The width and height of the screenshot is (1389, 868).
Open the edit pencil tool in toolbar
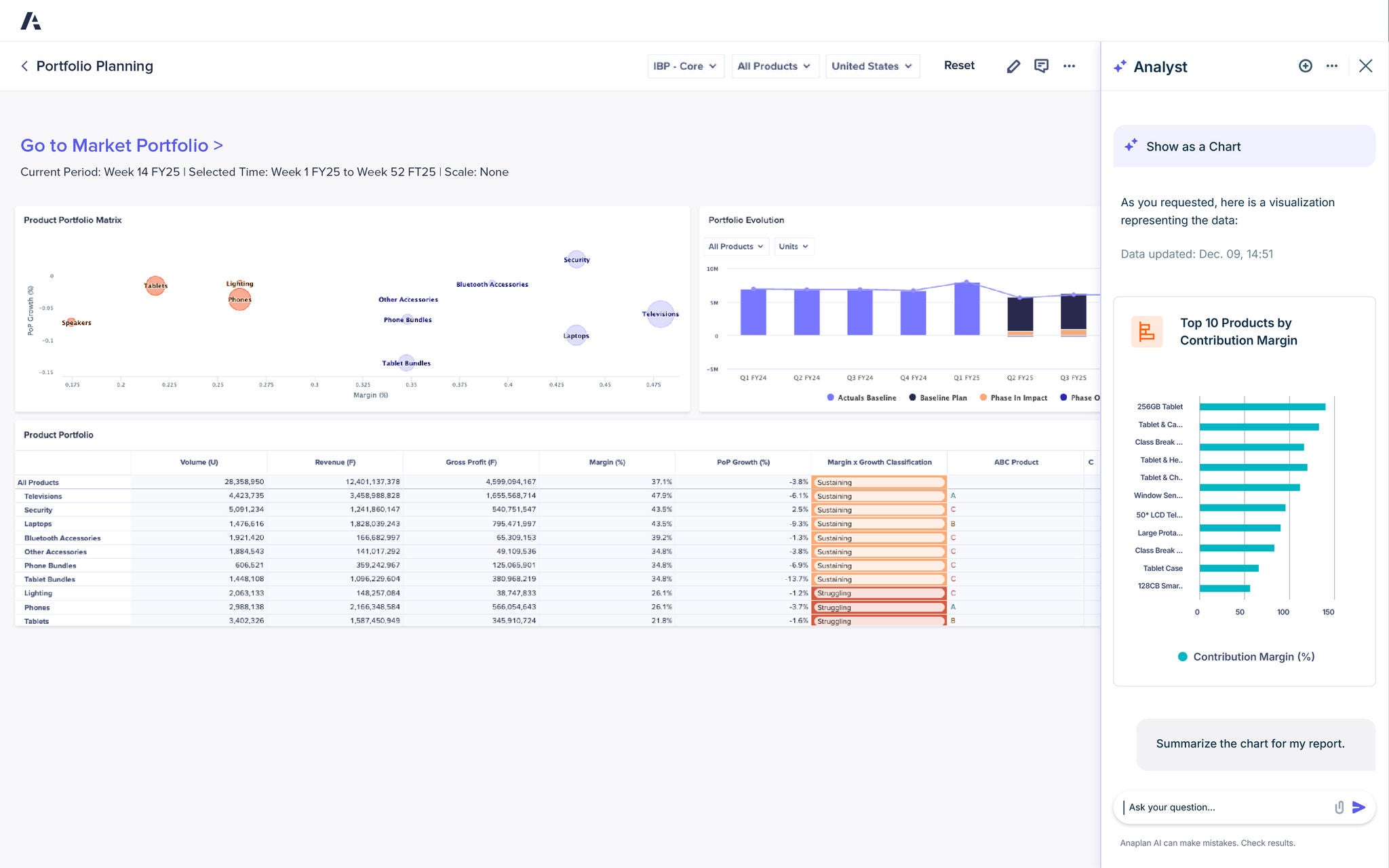1013,66
